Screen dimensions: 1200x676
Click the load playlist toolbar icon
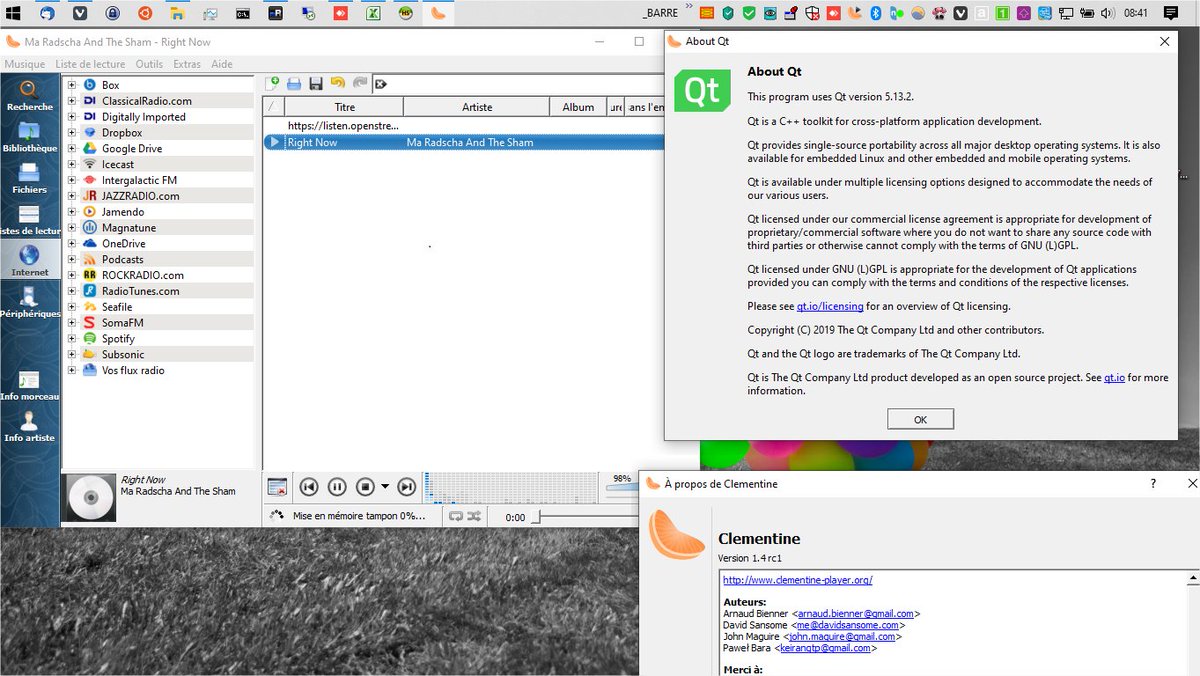pyautogui.click(x=294, y=83)
